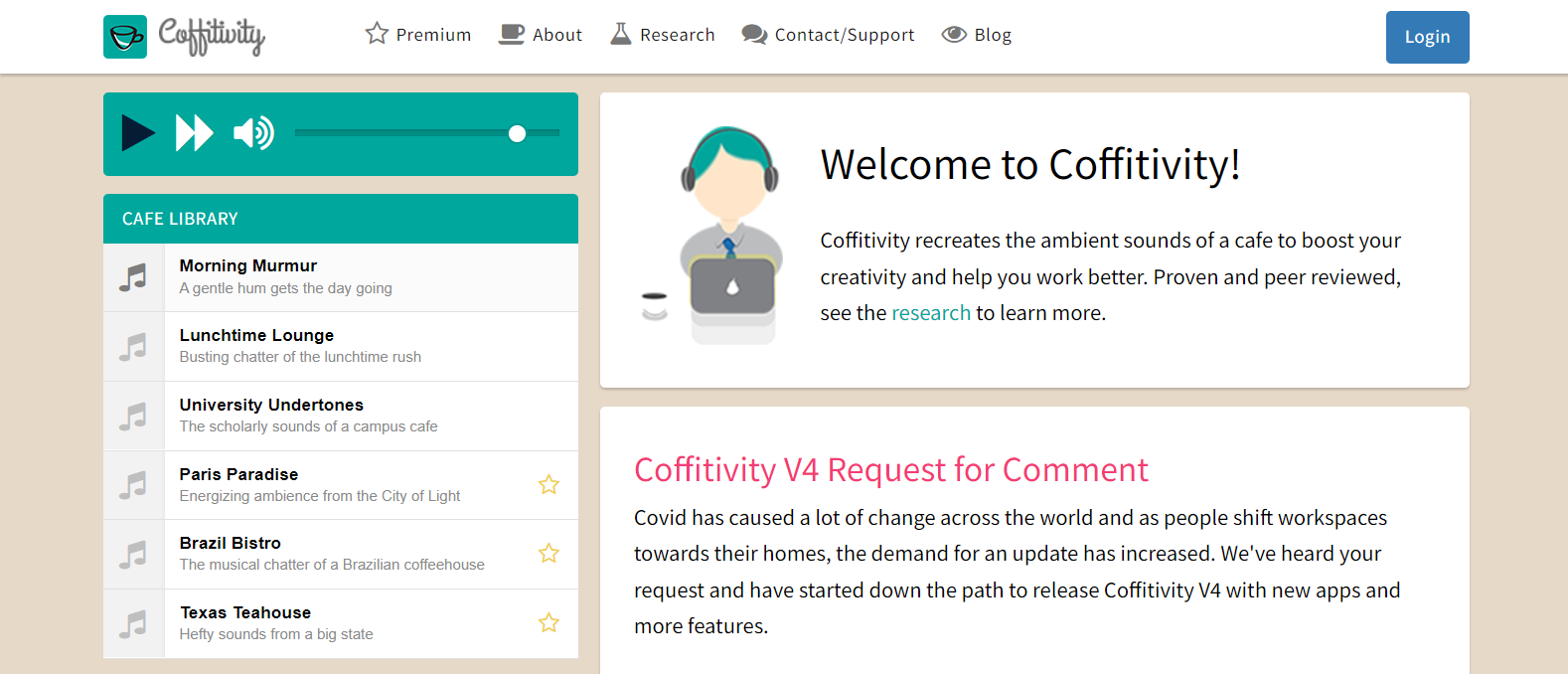Skip to next track with fast-forward icon

click(x=195, y=133)
